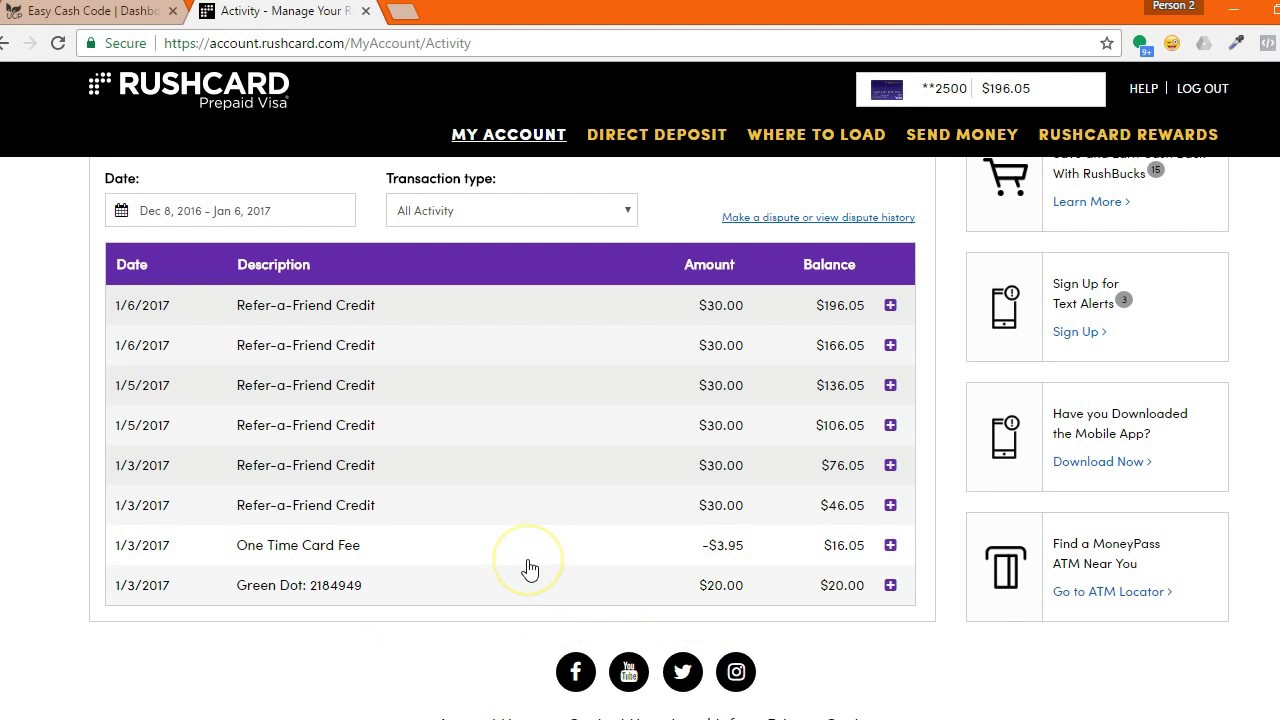Click the LOG OUT link
This screenshot has width=1280, height=720.
[1202, 88]
